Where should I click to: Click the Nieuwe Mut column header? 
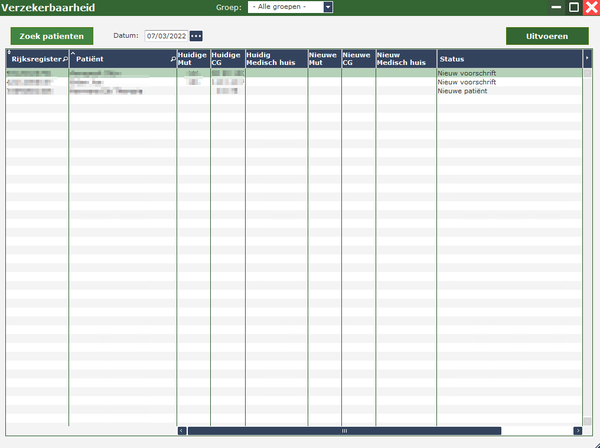(x=323, y=59)
